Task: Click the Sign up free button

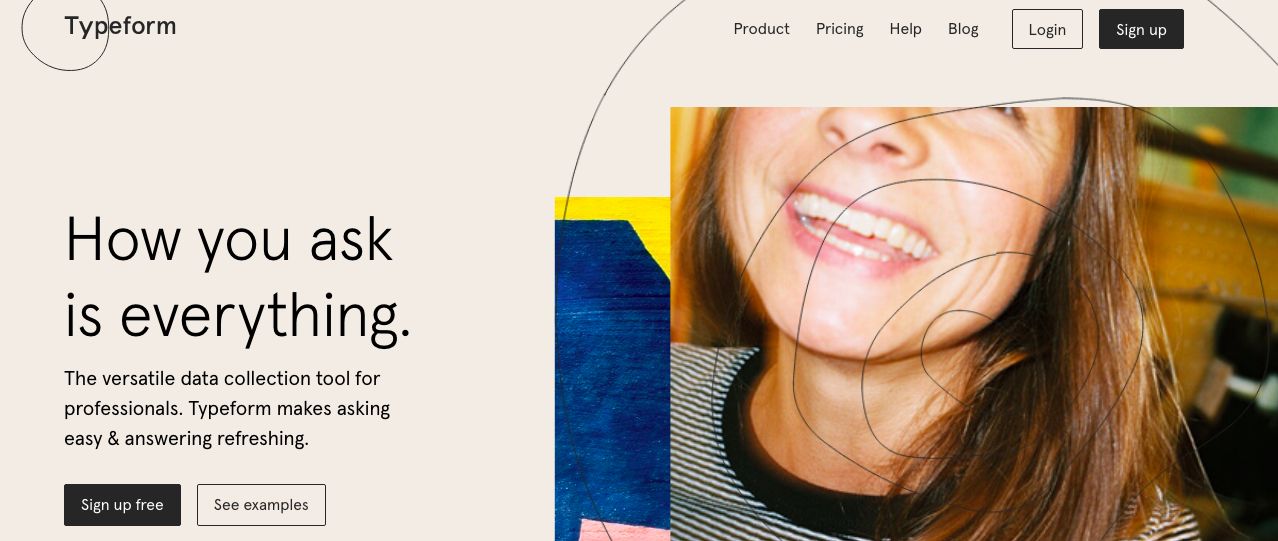Action: click(x=122, y=505)
